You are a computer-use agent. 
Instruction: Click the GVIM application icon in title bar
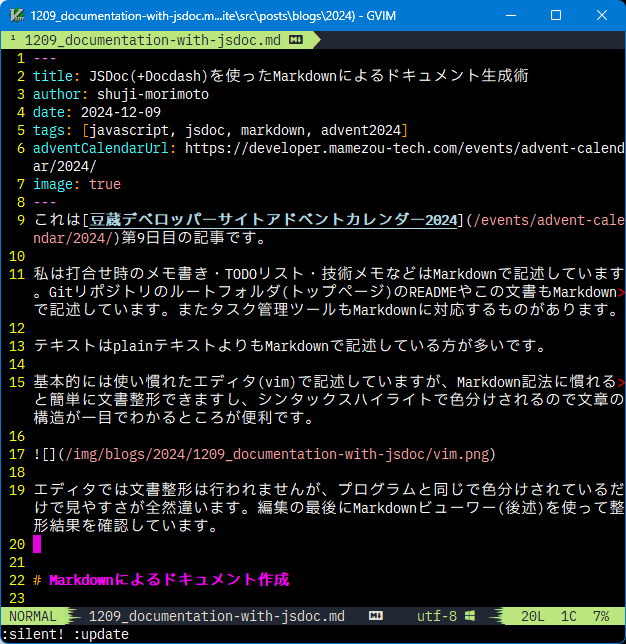pos(15,16)
